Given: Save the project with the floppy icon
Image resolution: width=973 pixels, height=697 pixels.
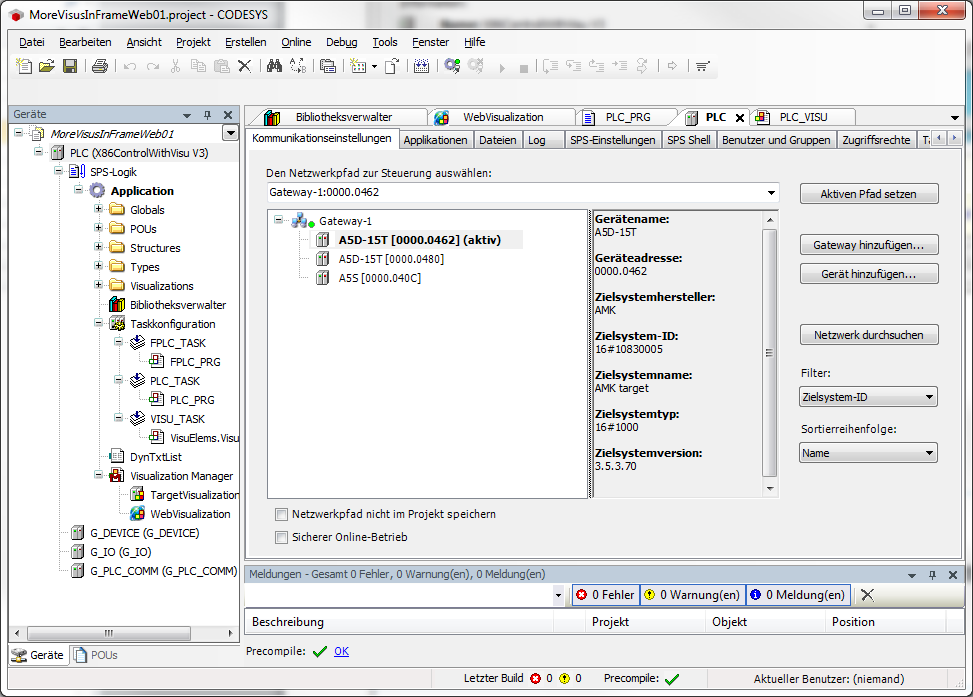Looking at the screenshot, I should pyautogui.click(x=70, y=66).
